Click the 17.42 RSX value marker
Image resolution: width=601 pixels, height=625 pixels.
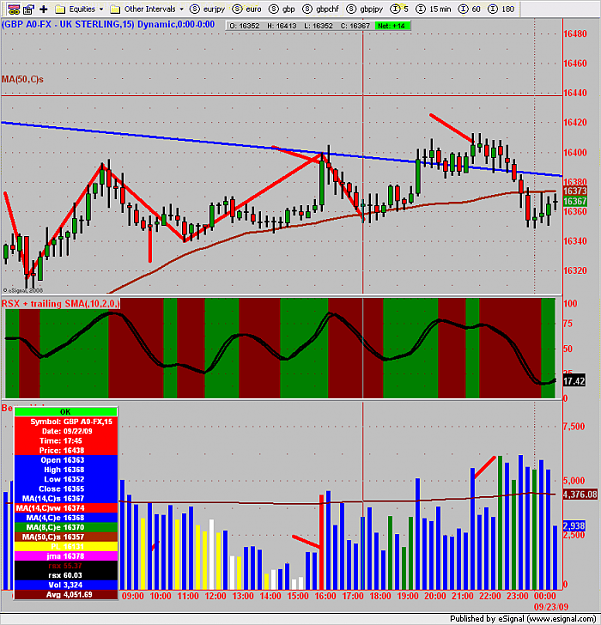tap(574, 381)
